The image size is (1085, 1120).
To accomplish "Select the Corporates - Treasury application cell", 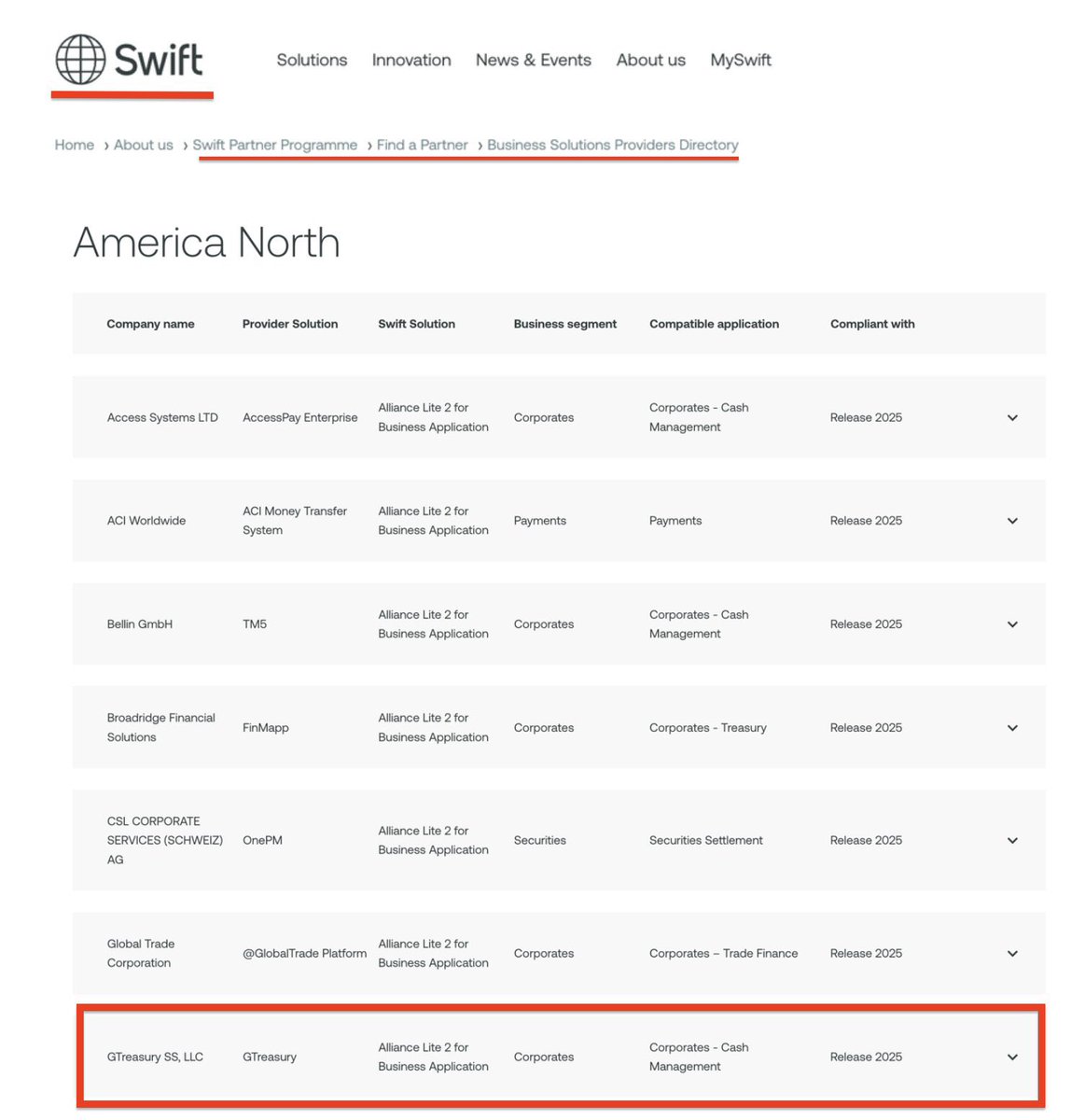I will [x=708, y=728].
